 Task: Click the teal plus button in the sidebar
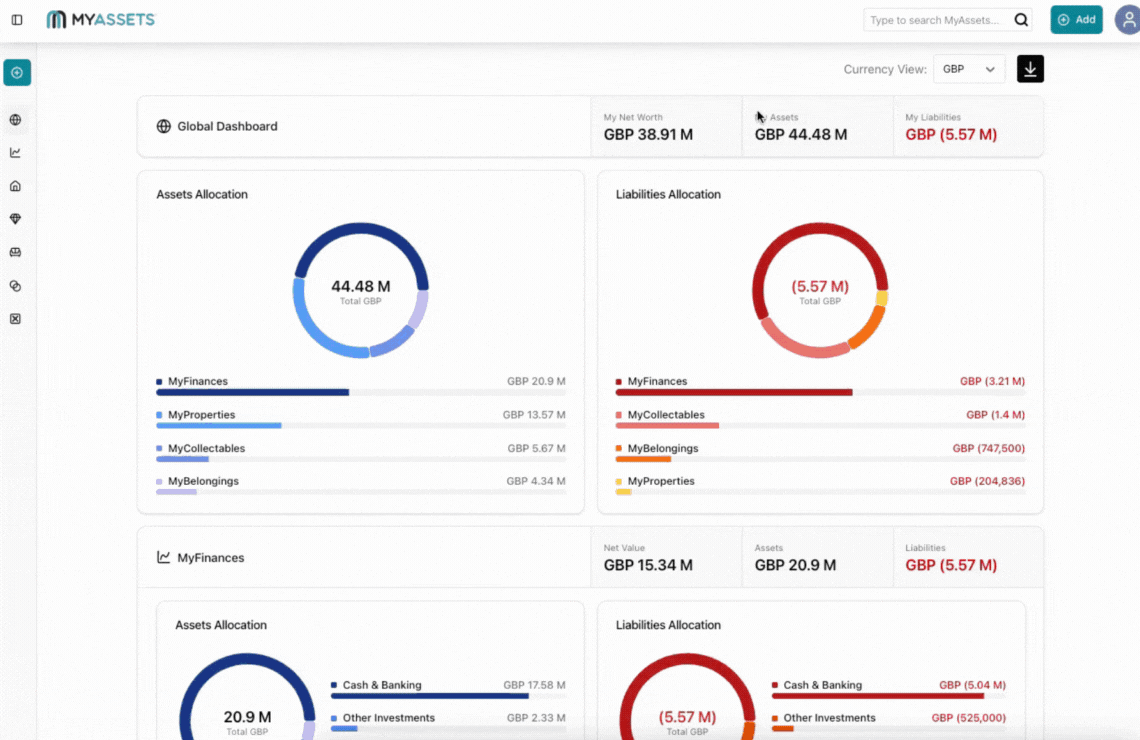point(17,73)
